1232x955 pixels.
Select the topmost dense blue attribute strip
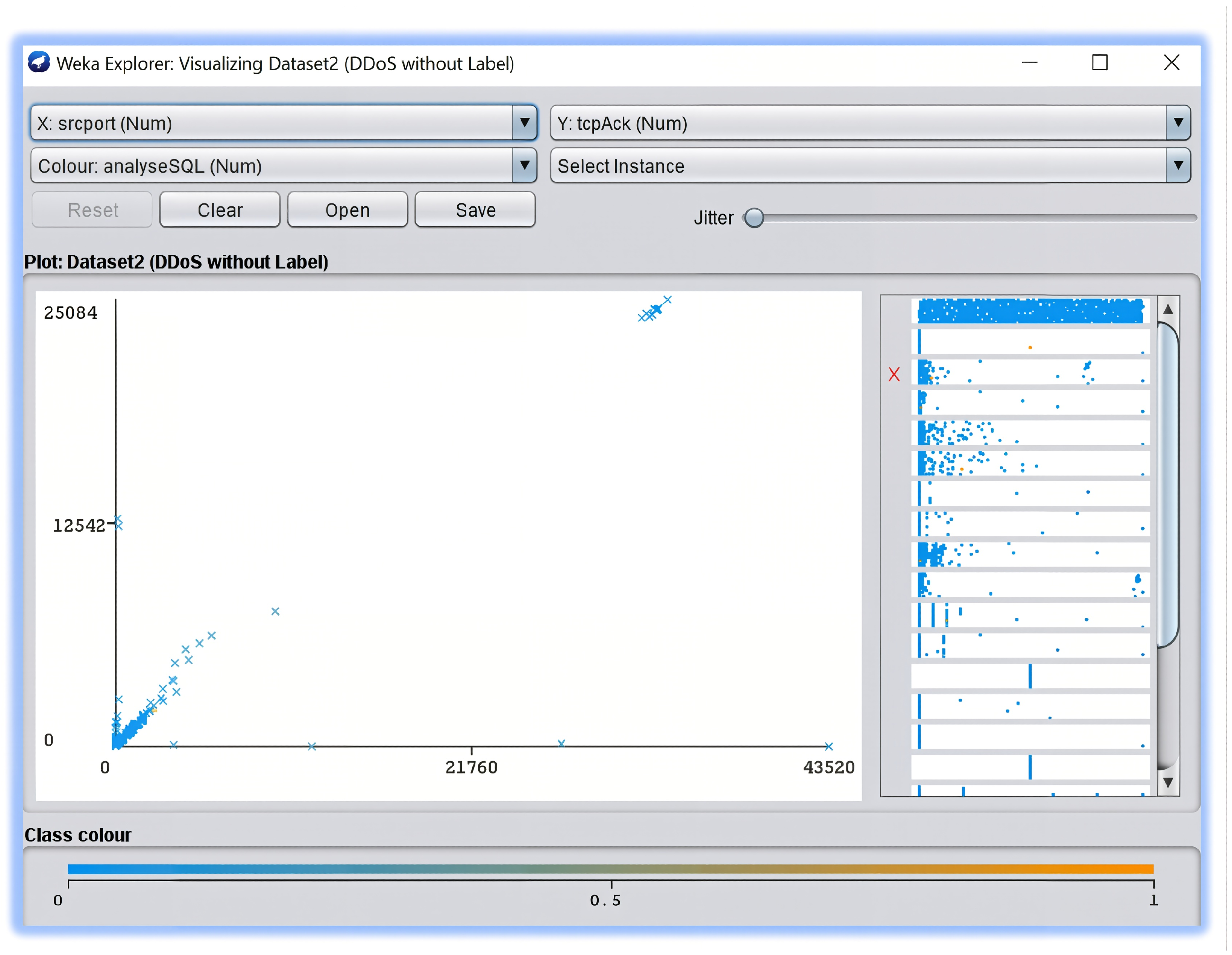tap(1030, 311)
